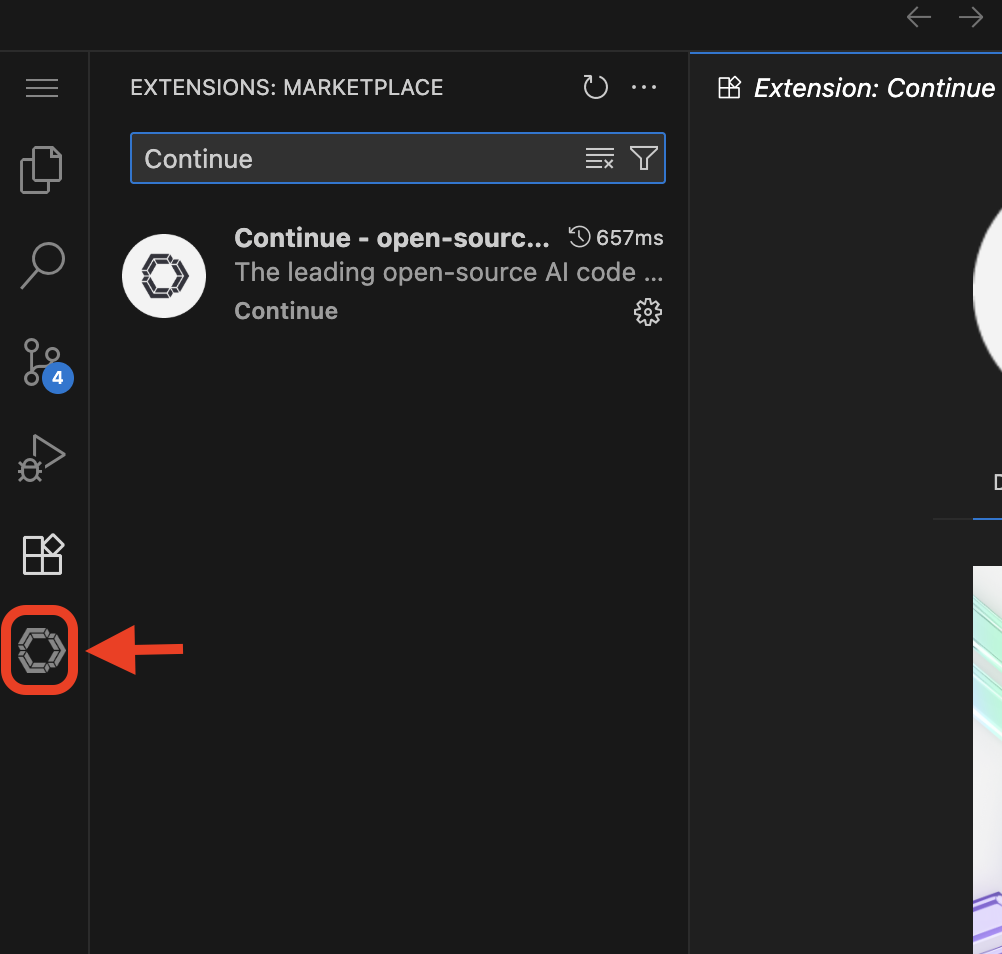The image size is (1002, 954).
Task: Refresh the extensions marketplace list
Action: coord(595,88)
